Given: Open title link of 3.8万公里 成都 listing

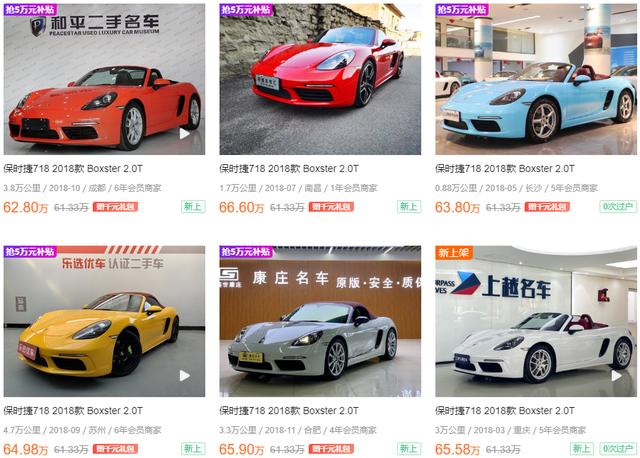Looking at the screenshot, I should click(73, 169).
